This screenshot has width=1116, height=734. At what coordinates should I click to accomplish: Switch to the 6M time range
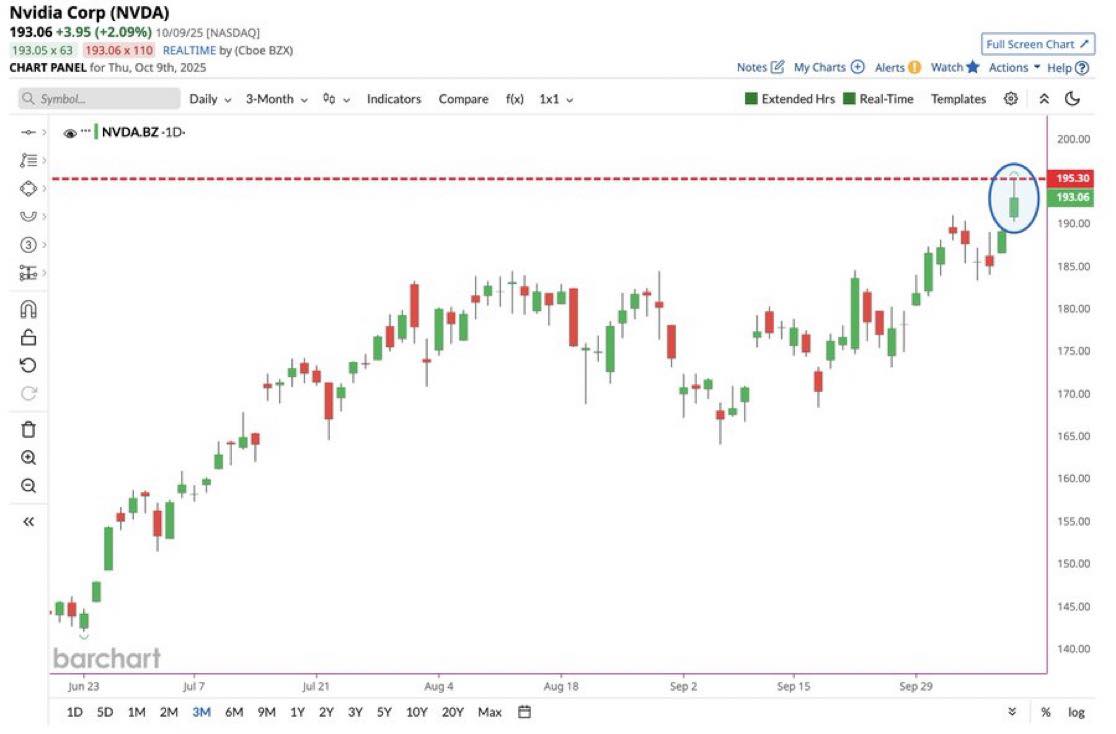(234, 712)
